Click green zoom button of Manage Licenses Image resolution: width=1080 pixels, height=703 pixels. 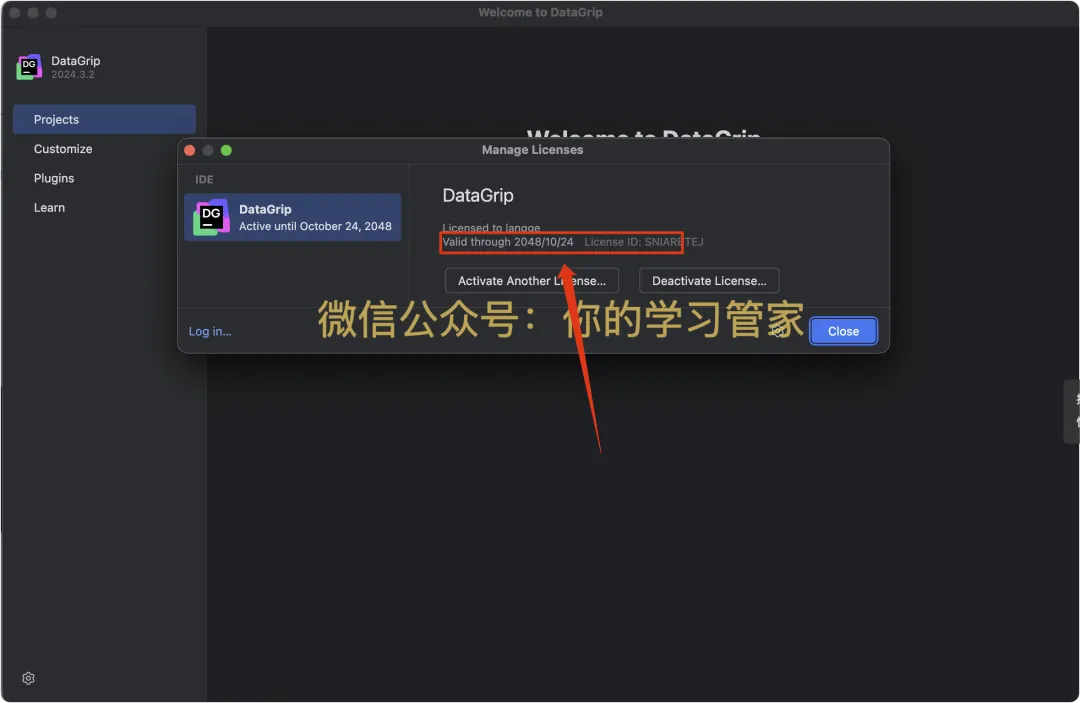click(x=226, y=150)
